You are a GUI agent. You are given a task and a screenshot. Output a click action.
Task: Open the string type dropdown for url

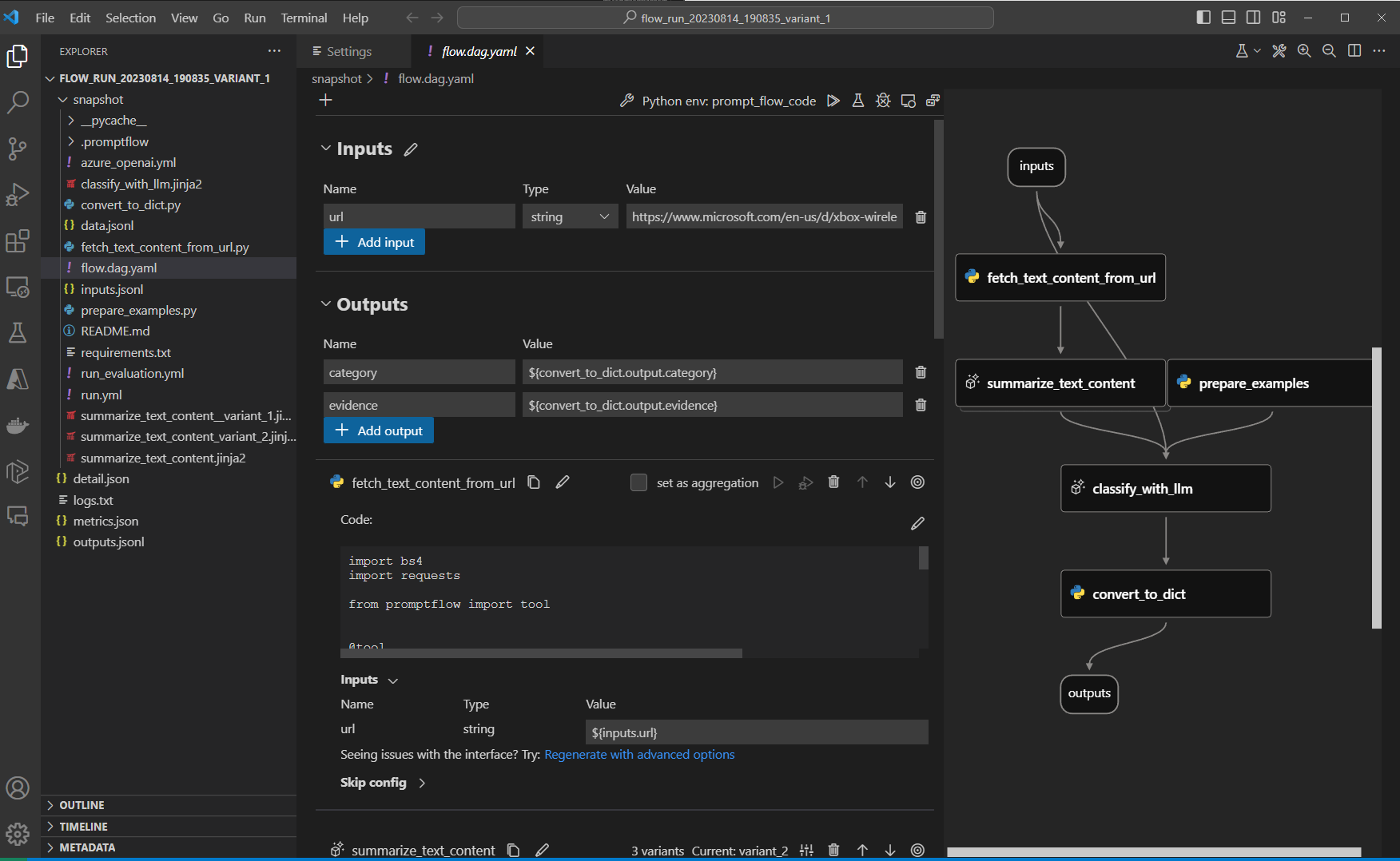click(570, 217)
